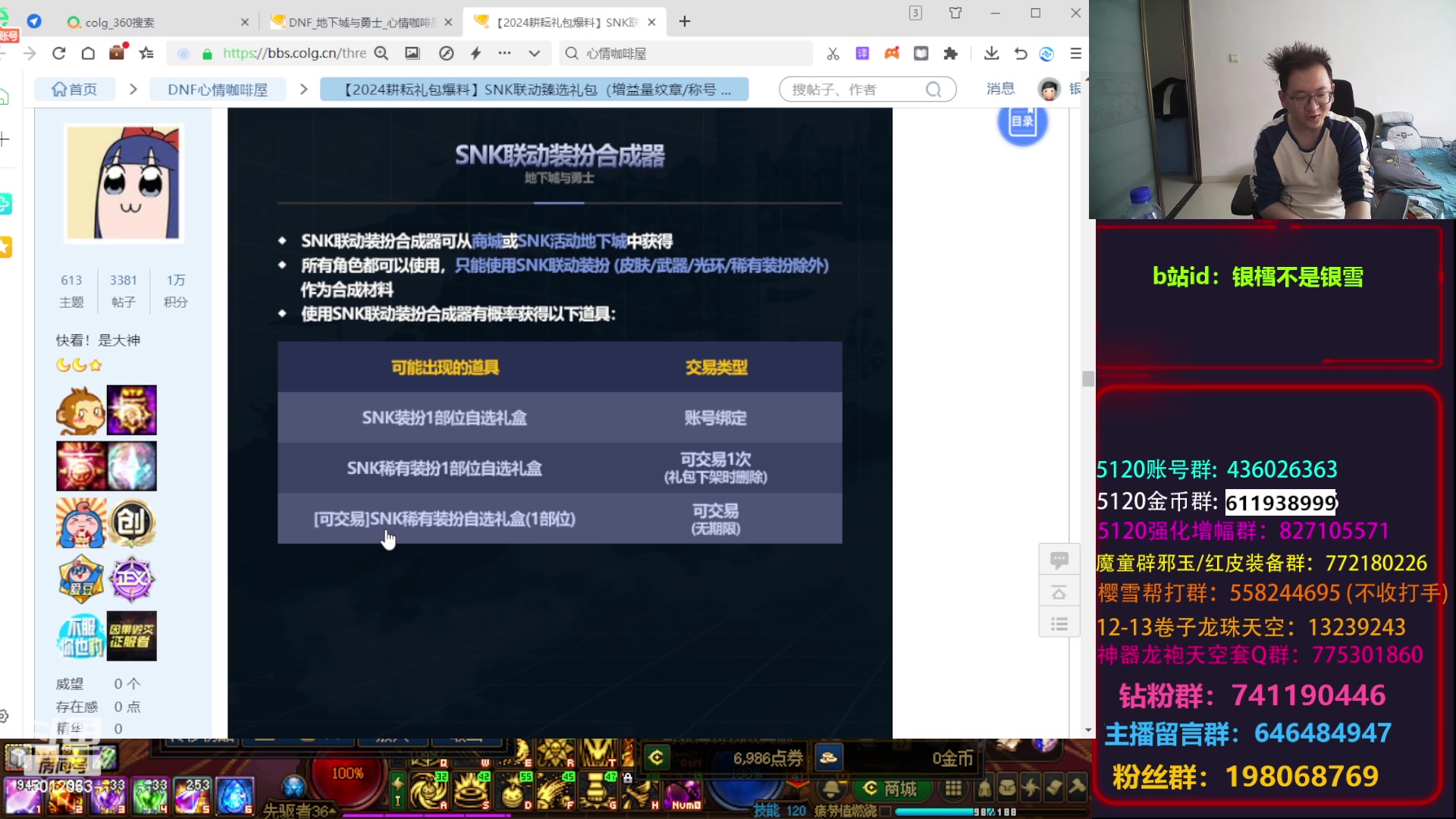Click the skin shirt icon in title bar
This screenshot has height=819, width=1456.
coord(955,13)
